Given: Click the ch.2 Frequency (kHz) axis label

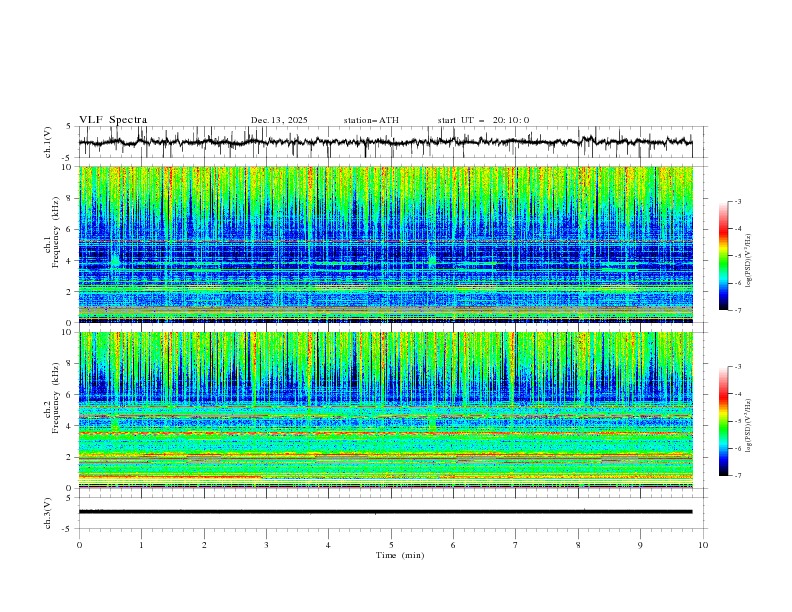Looking at the screenshot, I should coord(56,398).
